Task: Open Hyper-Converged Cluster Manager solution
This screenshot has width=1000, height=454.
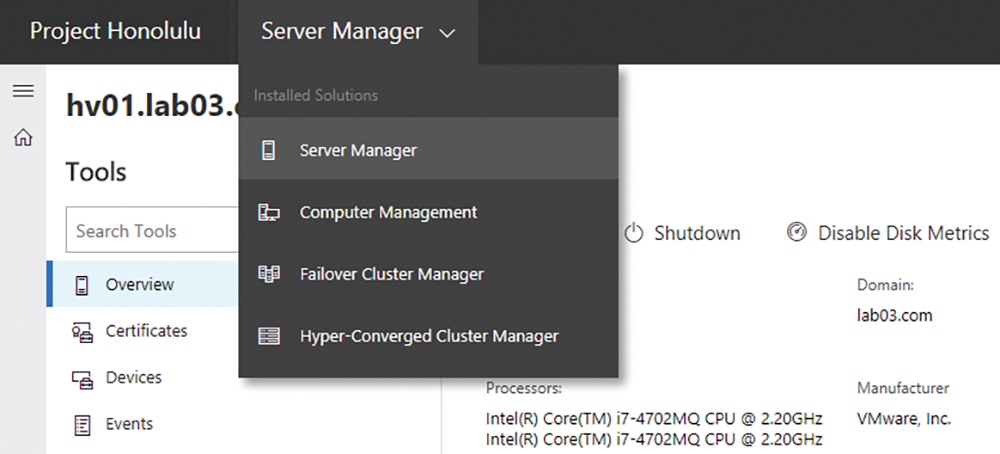Action: [429, 336]
